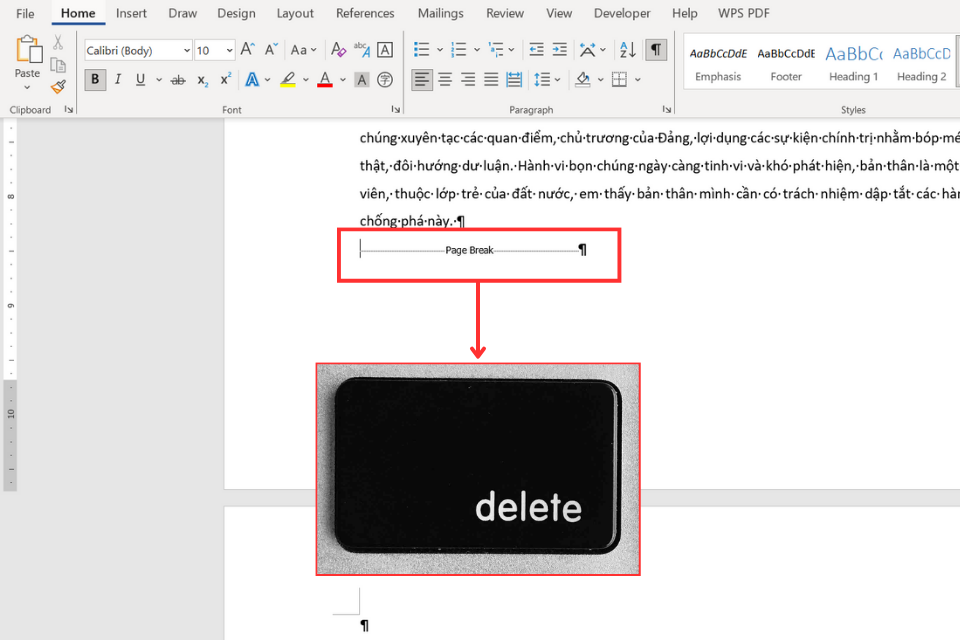Screen dimensions: 960x640
Task: Insert an enclosed character
Action: tap(385, 80)
